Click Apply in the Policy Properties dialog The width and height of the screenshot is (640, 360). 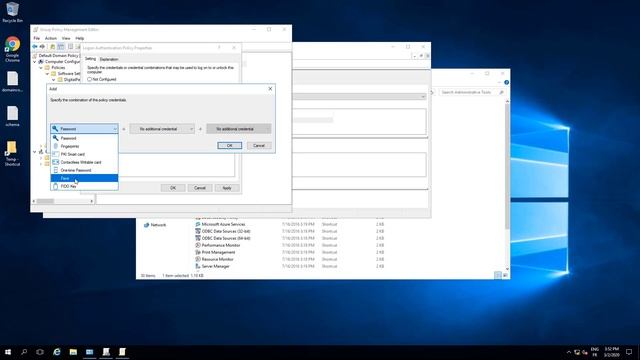tap(227, 188)
